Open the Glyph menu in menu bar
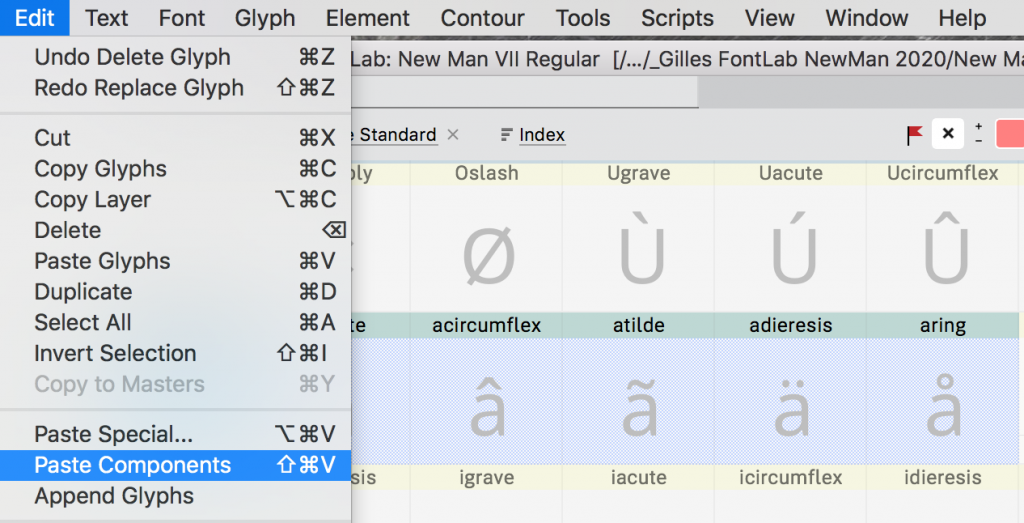This screenshot has height=523, width=1024. [x=265, y=18]
